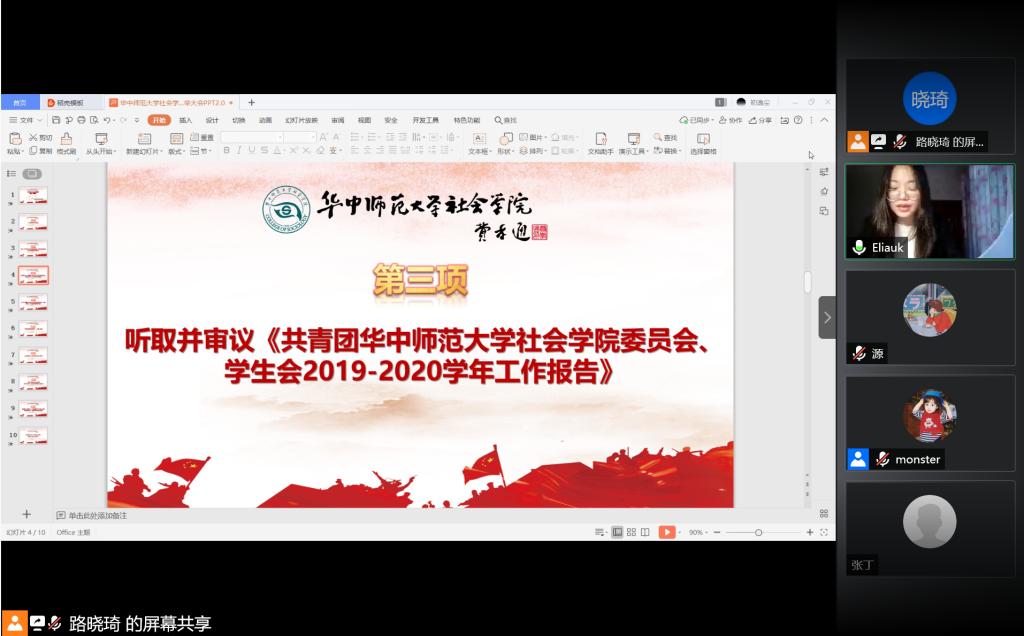Toggle italic text formatting
1024x636 pixels.
click(238, 151)
